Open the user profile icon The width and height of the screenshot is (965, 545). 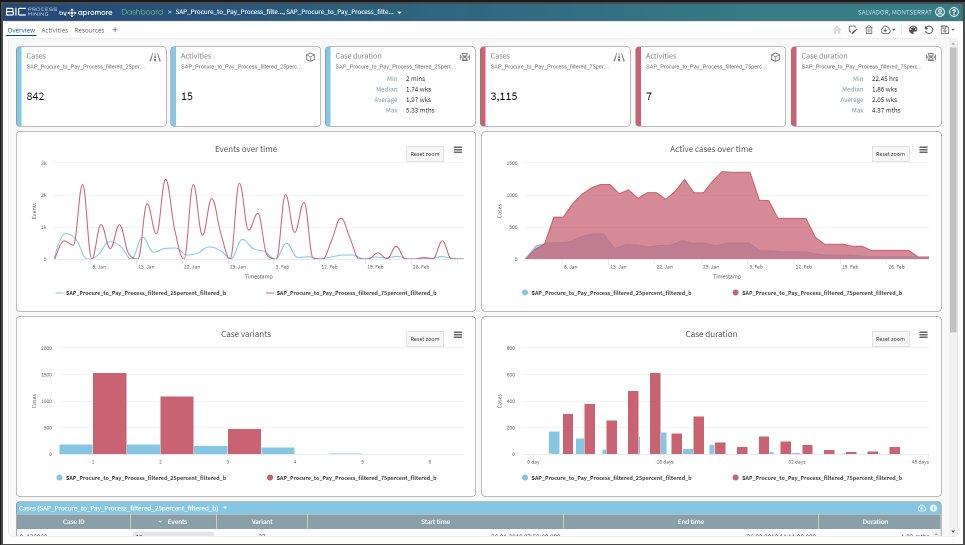[x=940, y=12]
